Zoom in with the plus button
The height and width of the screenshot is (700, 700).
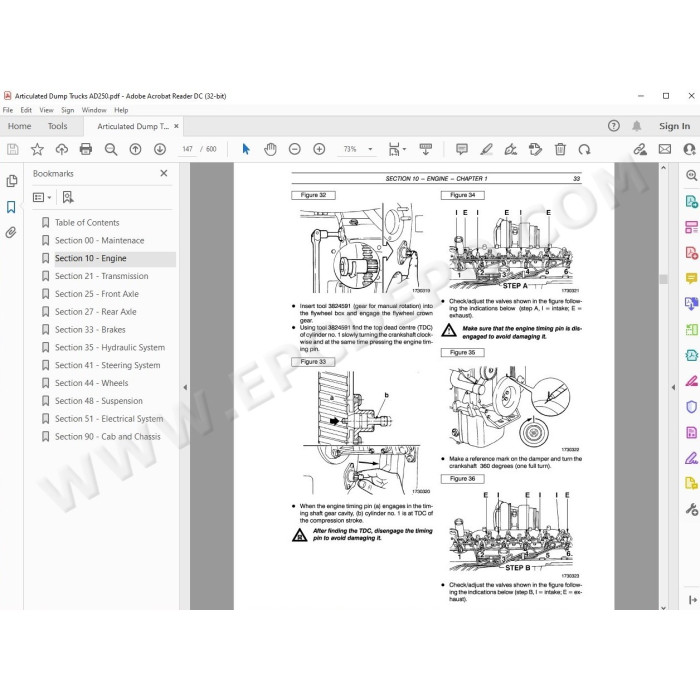coord(319,149)
